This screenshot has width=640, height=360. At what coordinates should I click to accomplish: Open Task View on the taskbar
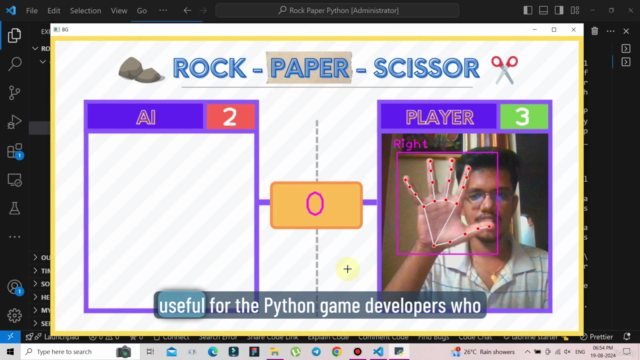point(150,351)
